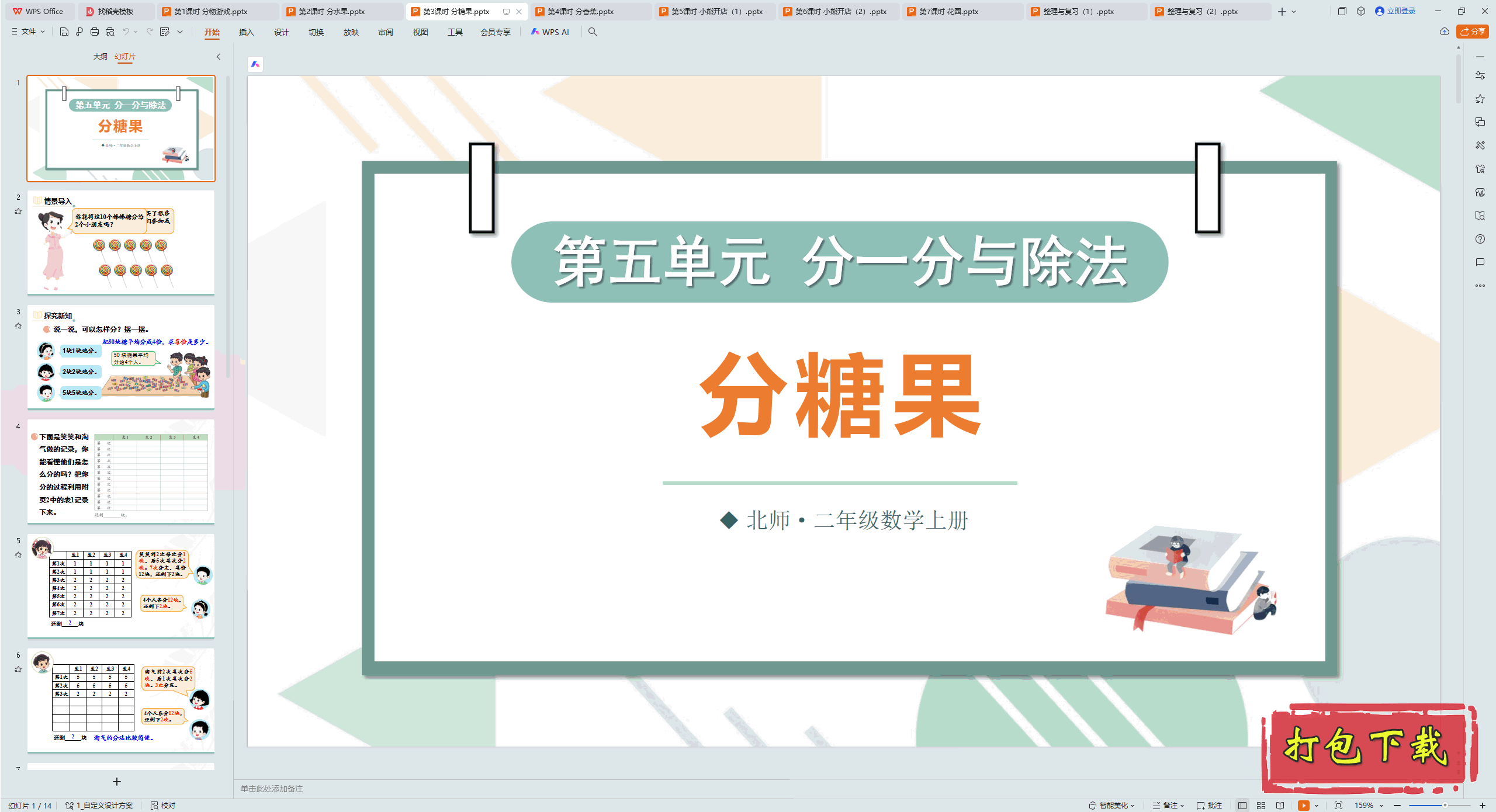Image resolution: width=1496 pixels, height=812 pixels.
Task: Click the zoom slider handle
Action: (x=1445, y=805)
